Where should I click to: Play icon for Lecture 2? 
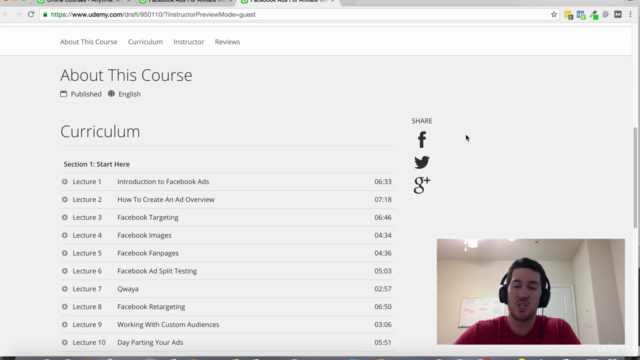pos(64,200)
